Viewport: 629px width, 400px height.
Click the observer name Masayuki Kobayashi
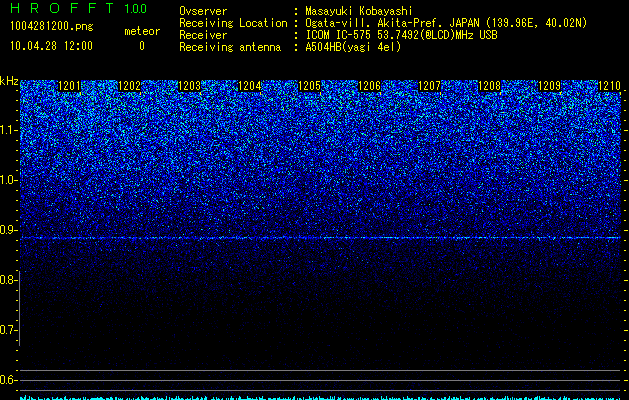click(x=359, y=11)
